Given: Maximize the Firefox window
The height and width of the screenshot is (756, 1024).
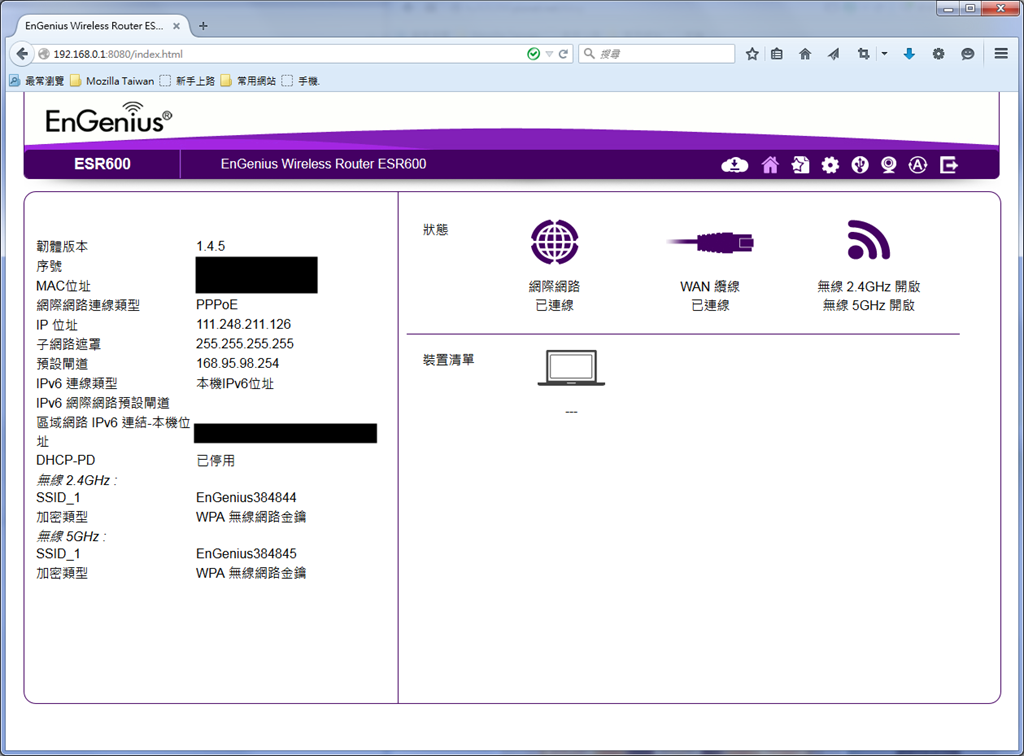Looking at the screenshot, I should (x=970, y=8).
